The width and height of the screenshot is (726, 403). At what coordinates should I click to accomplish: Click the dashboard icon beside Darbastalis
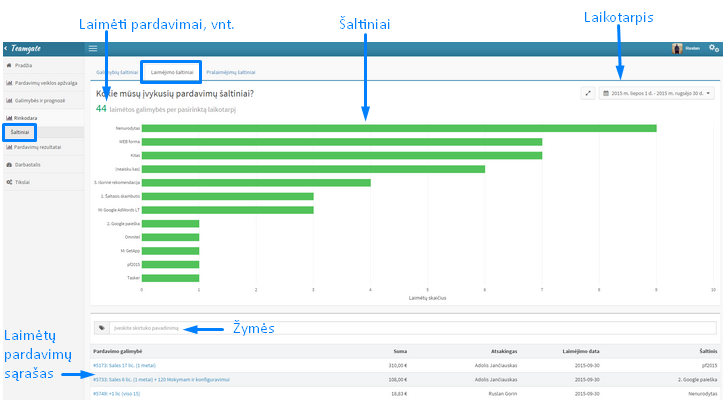[9, 164]
